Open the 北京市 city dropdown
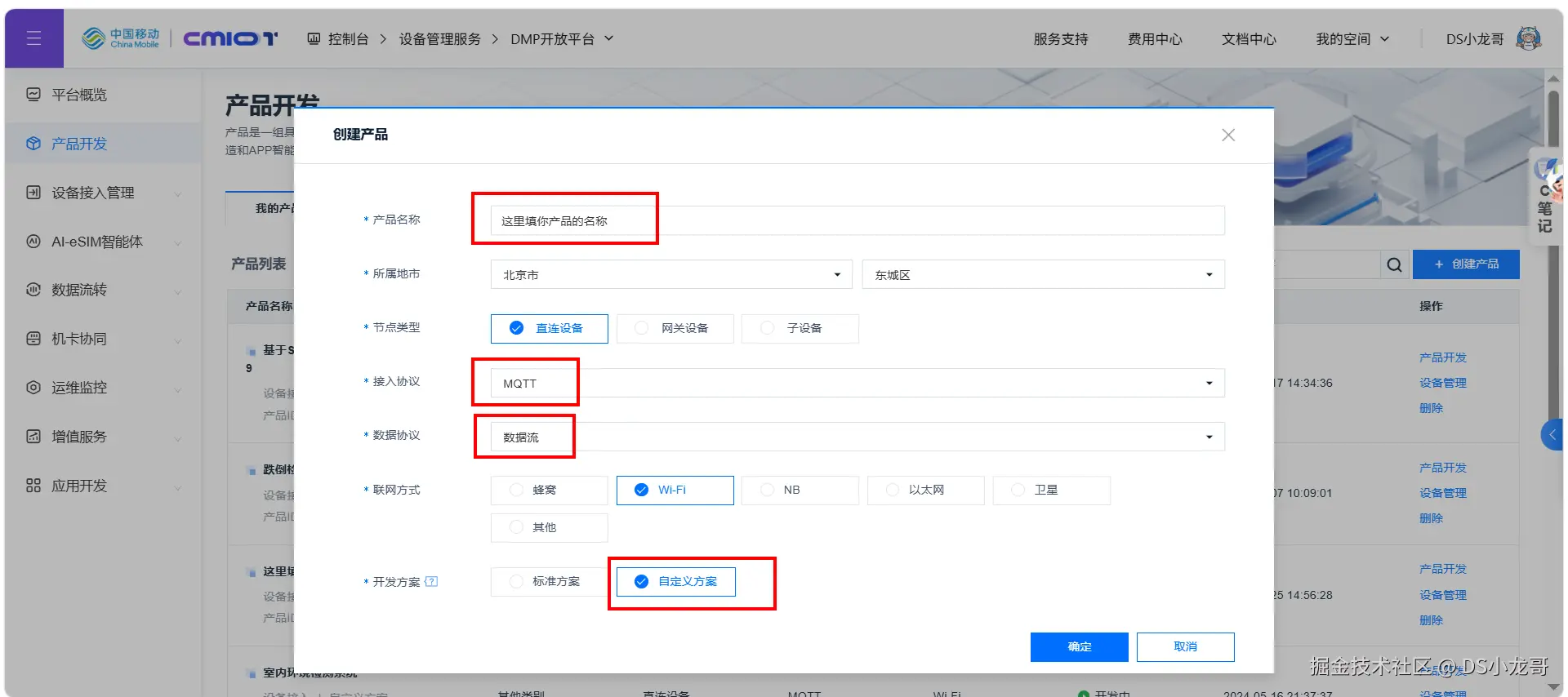Screen dimensions: 1568x697 pos(671,274)
